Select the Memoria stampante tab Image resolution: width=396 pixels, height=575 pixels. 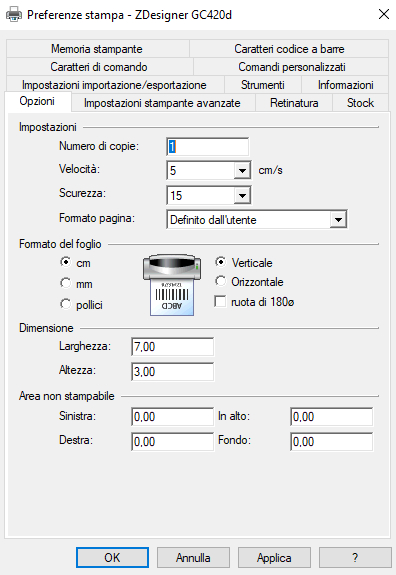(x=97, y=49)
